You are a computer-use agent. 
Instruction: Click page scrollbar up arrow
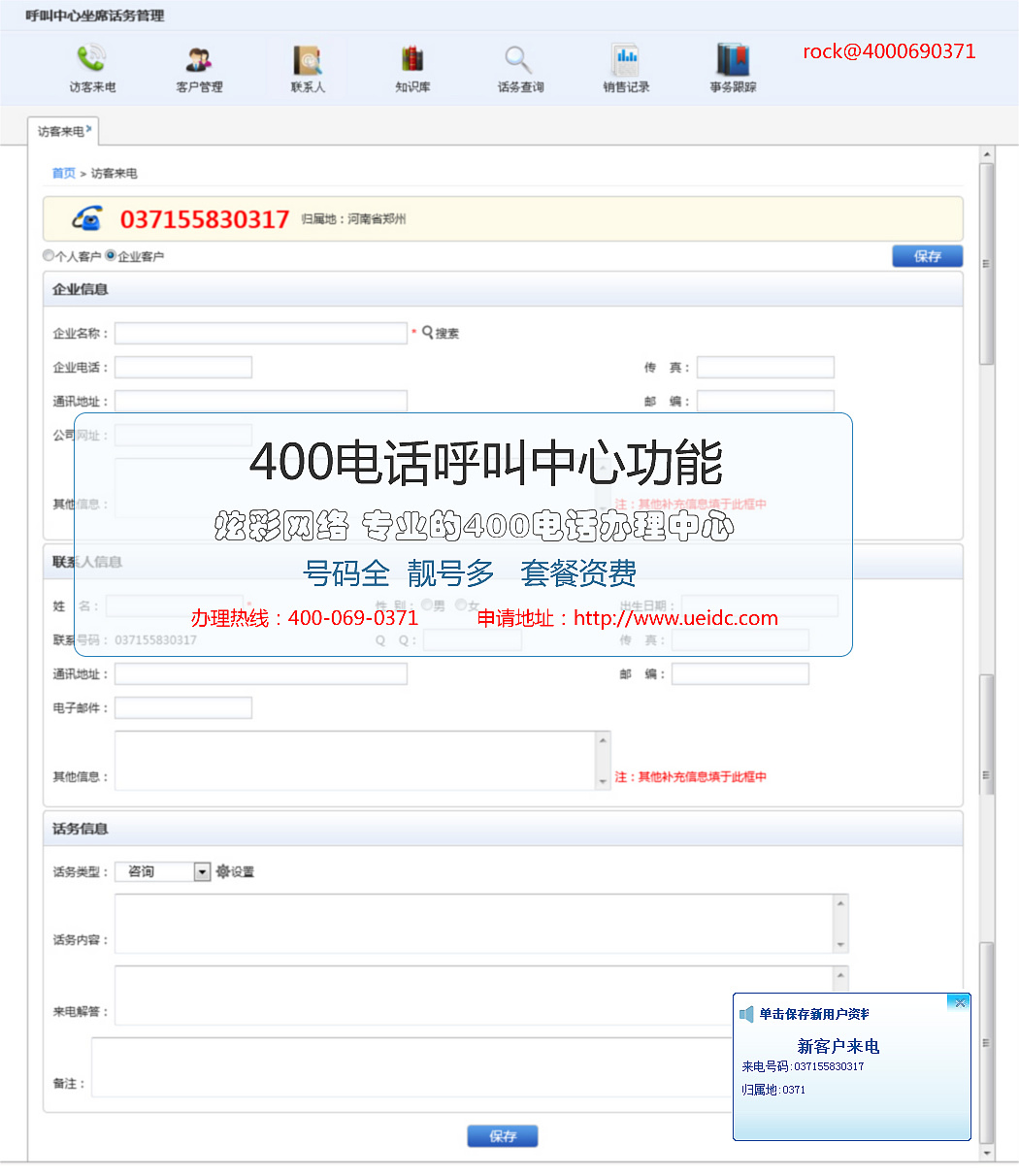coord(987,154)
